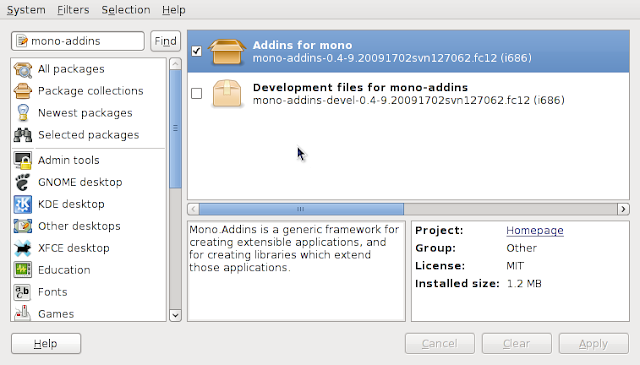Click the Help button at bottom
This screenshot has height=365, width=640.
(46, 343)
